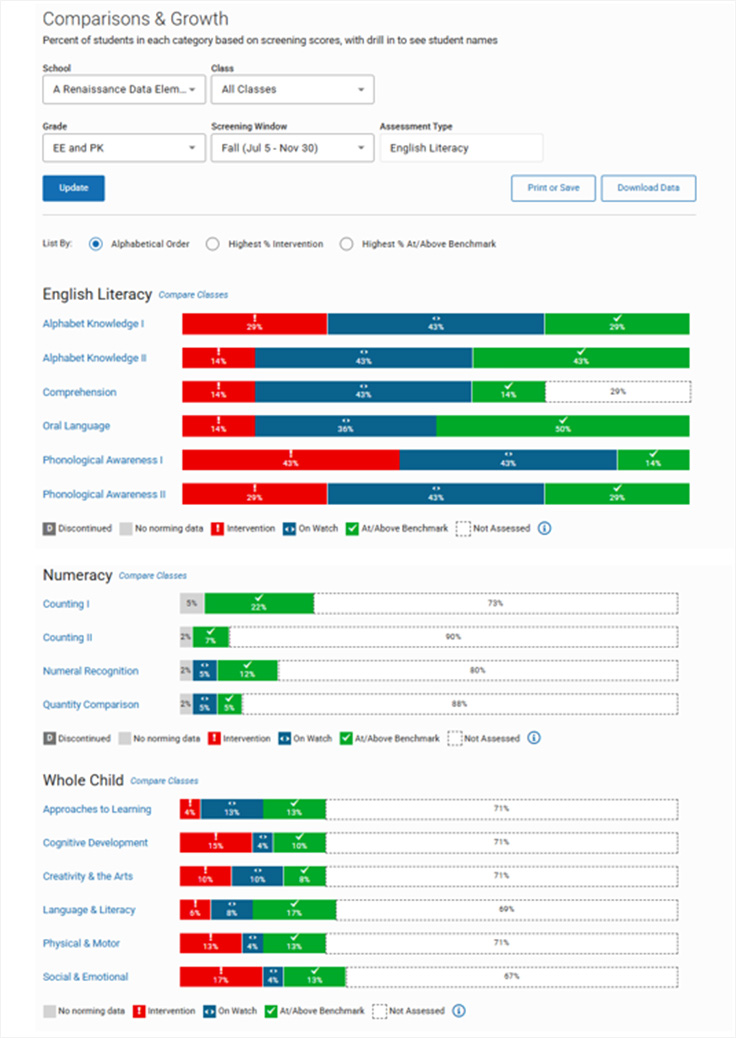This screenshot has width=736, height=1038.
Task: Click Oral Language green 50% benchmark segment
Action: pyautogui.click(x=563, y=426)
